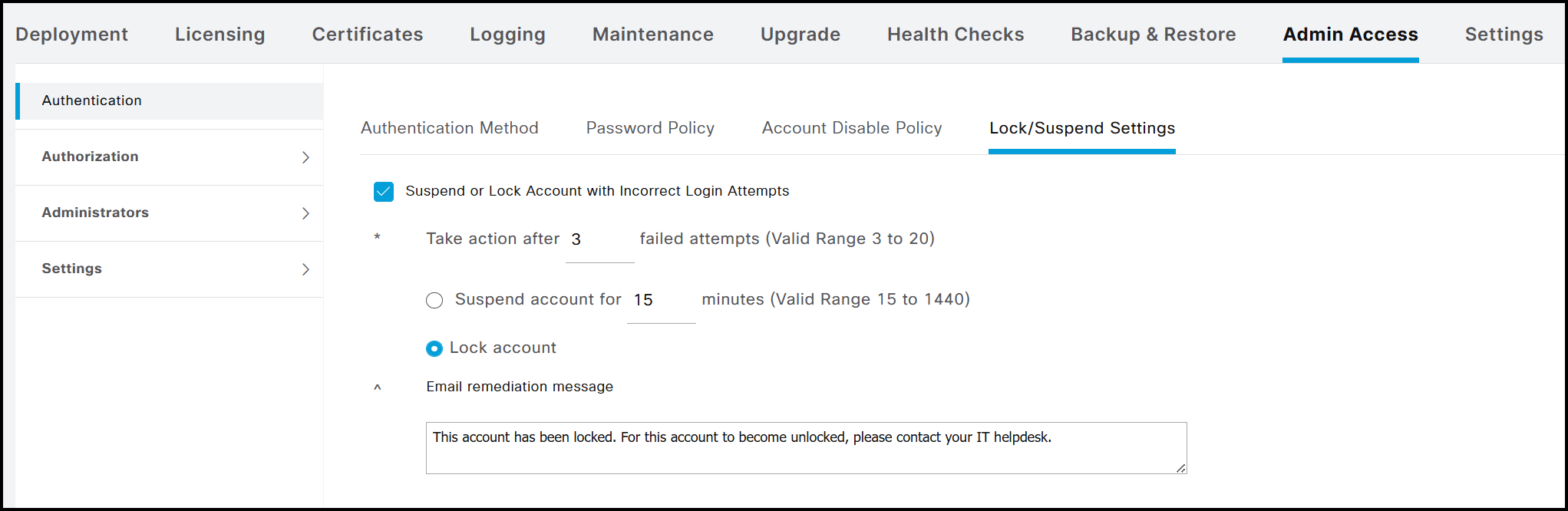Image resolution: width=1568 pixels, height=511 pixels.
Task: Open the Deployment top menu
Action: [71, 35]
